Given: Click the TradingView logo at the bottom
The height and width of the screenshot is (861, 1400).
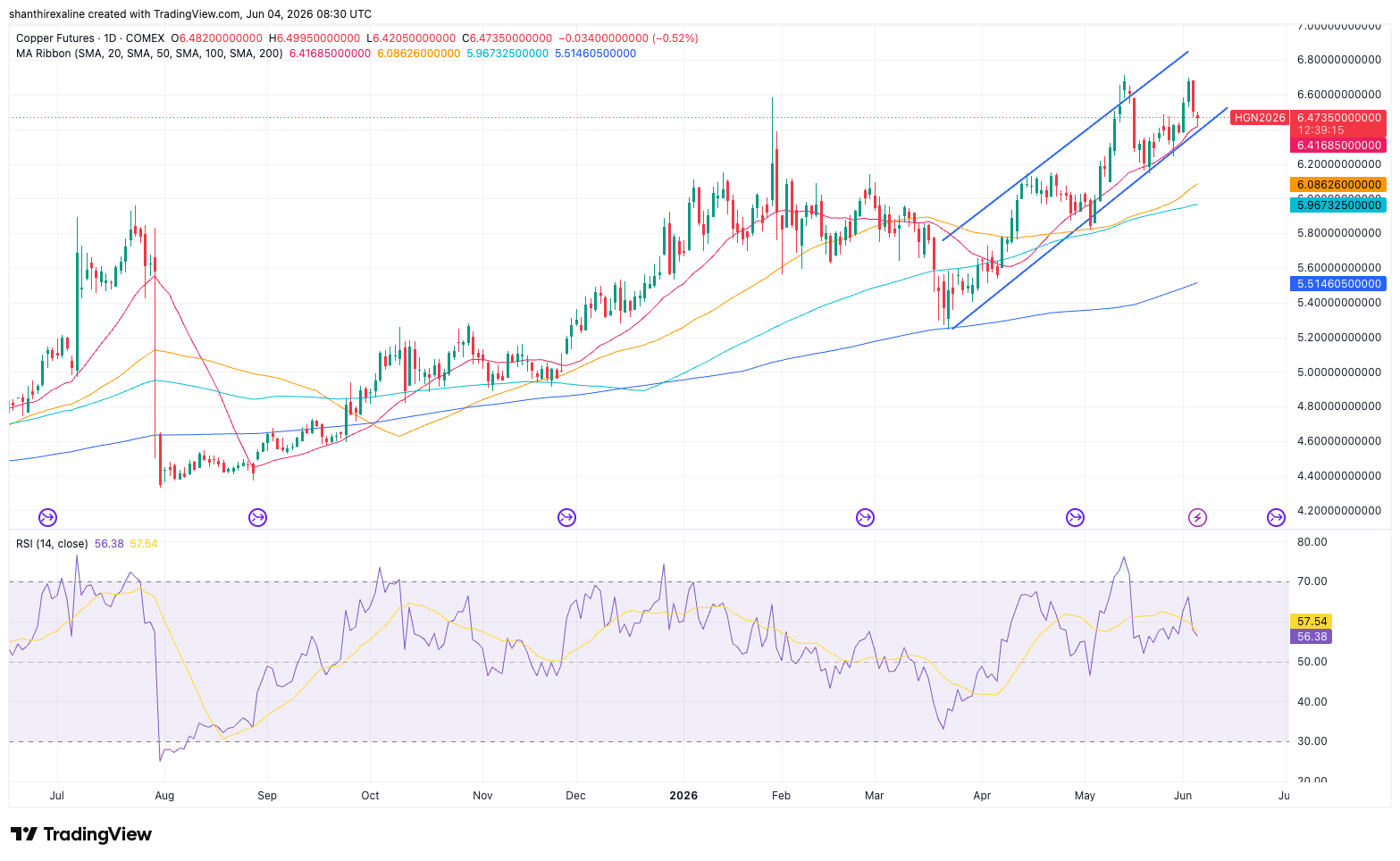Looking at the screenshot, I should [81, 834].
